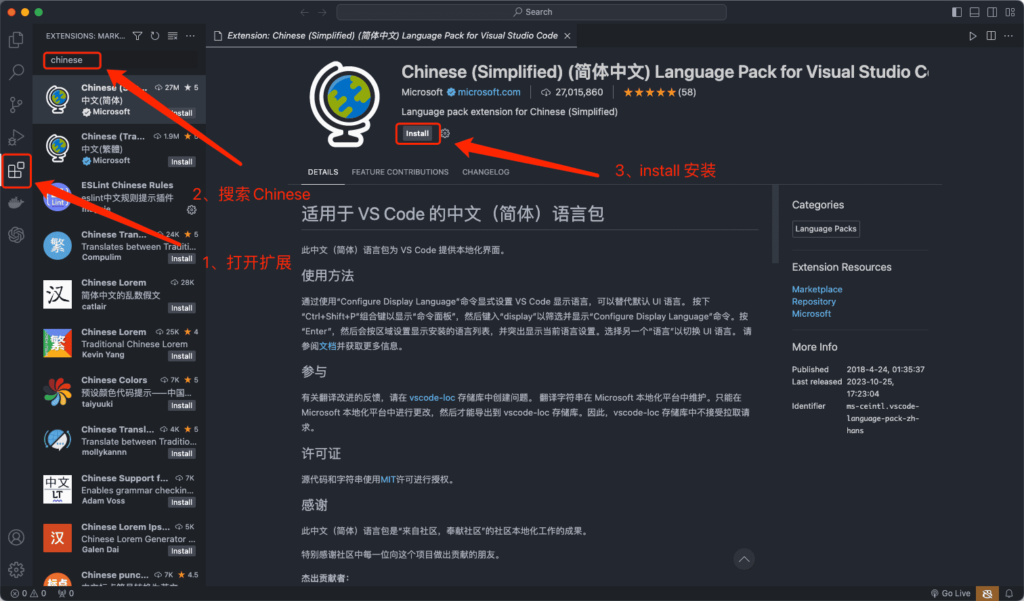Viewport: 1024px width, 601px height.
Task: Install the Chinese Simplified language pack
Action: tap(417, 132)
